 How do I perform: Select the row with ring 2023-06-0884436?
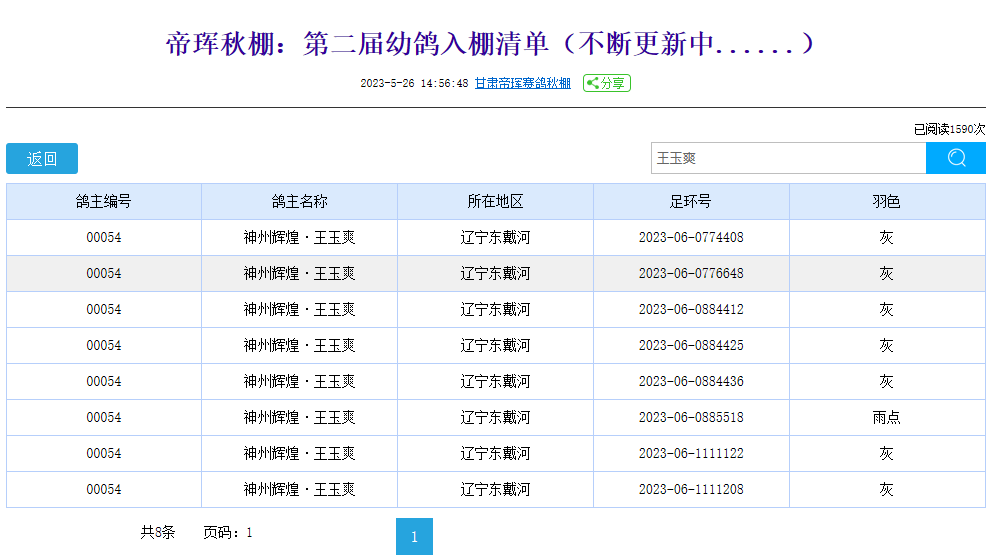pyautogui.click(x=691, y=381)
